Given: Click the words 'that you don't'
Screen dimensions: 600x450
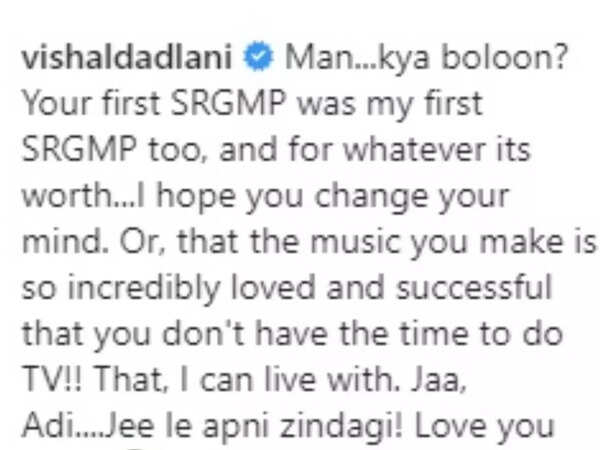Looking at the screenshot, I should (x=133, y=336).
